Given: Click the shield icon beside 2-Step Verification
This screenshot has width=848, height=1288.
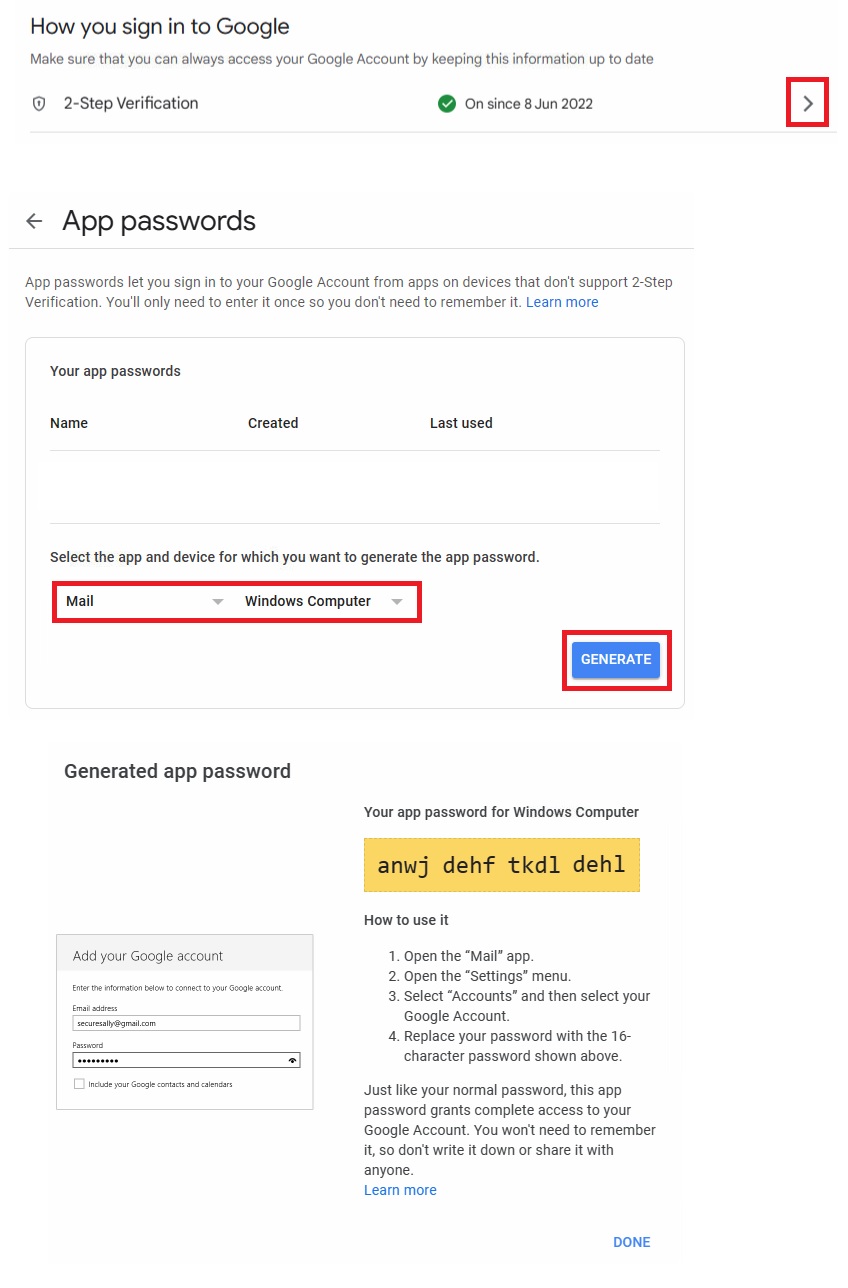Looking at the screenshot, I should (39, 103).
